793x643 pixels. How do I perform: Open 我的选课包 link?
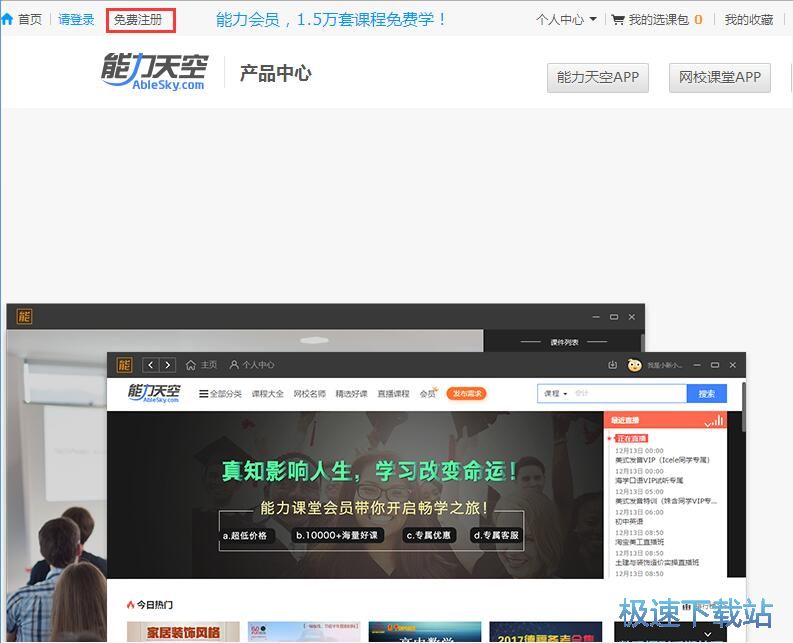pyautogui.click(x=658, y=20)
